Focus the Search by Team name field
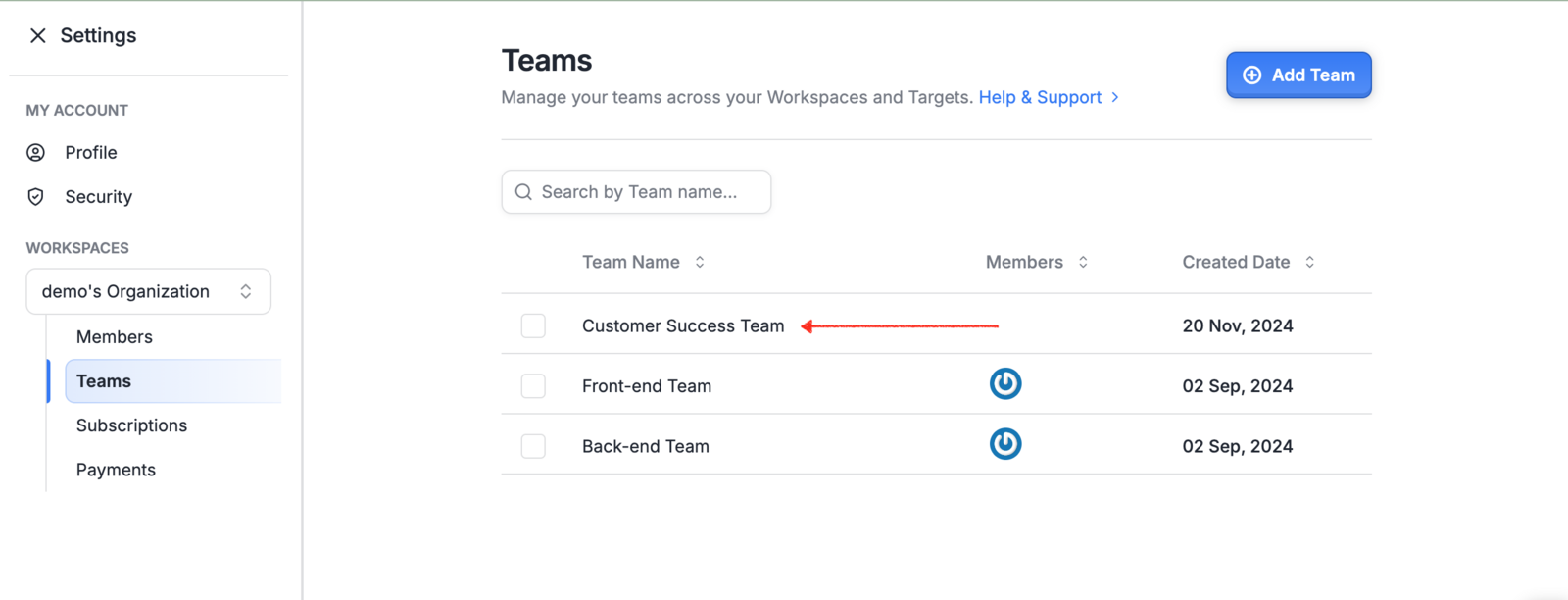 pos(636,192)
